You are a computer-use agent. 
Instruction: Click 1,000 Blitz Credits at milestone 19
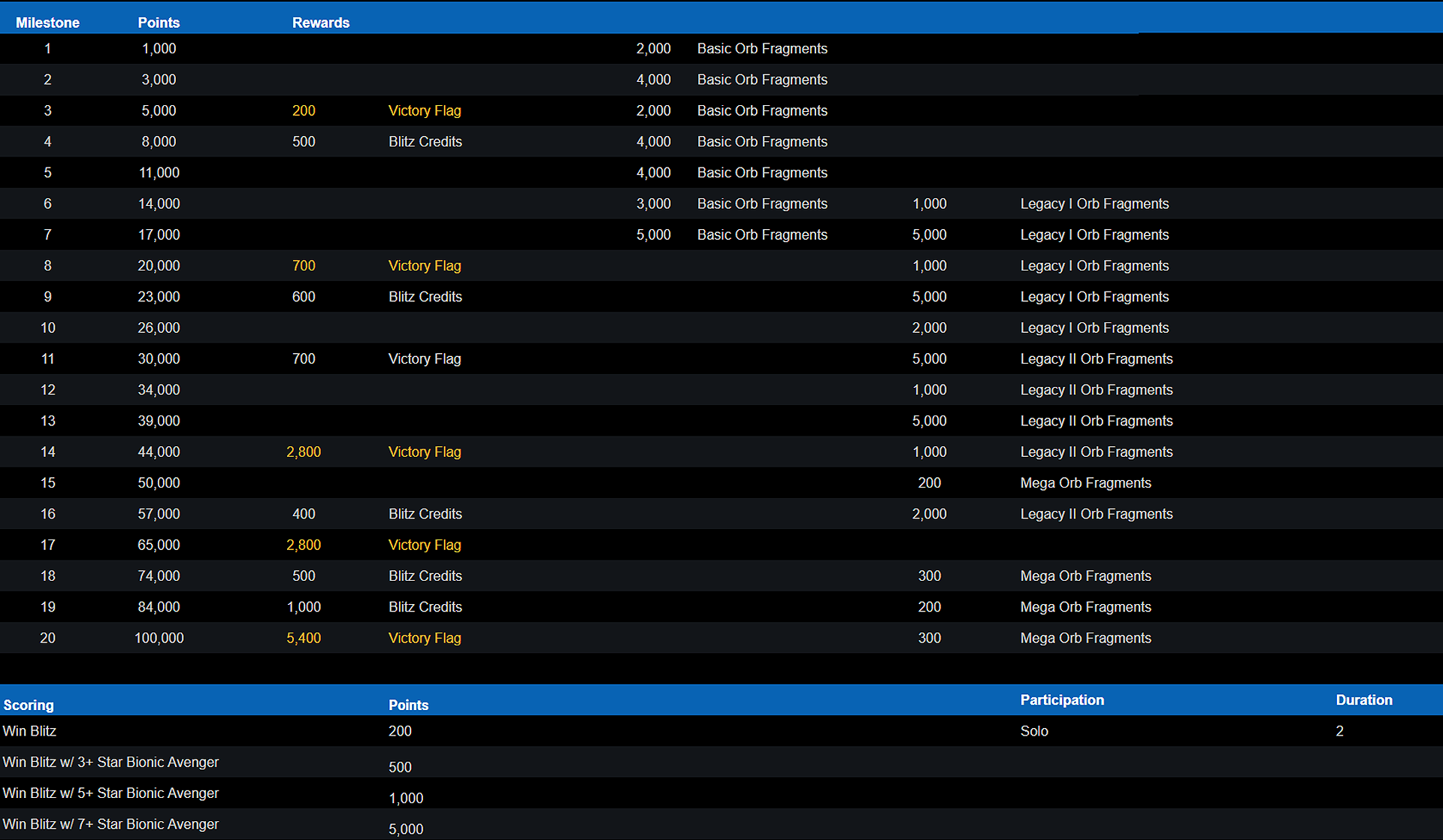[x=304, y=607]
